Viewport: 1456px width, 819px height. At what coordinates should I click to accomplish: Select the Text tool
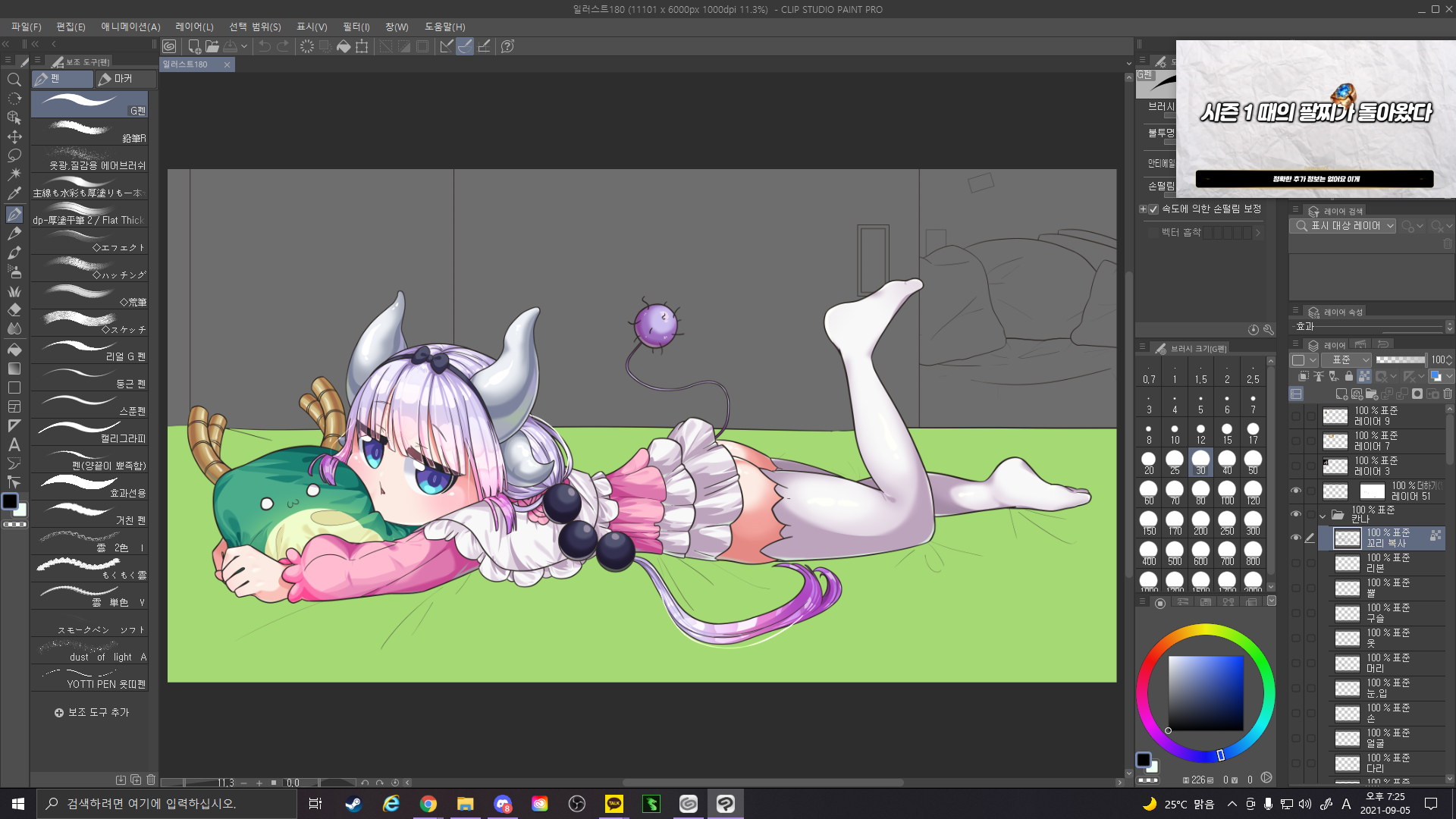[14, 445]
